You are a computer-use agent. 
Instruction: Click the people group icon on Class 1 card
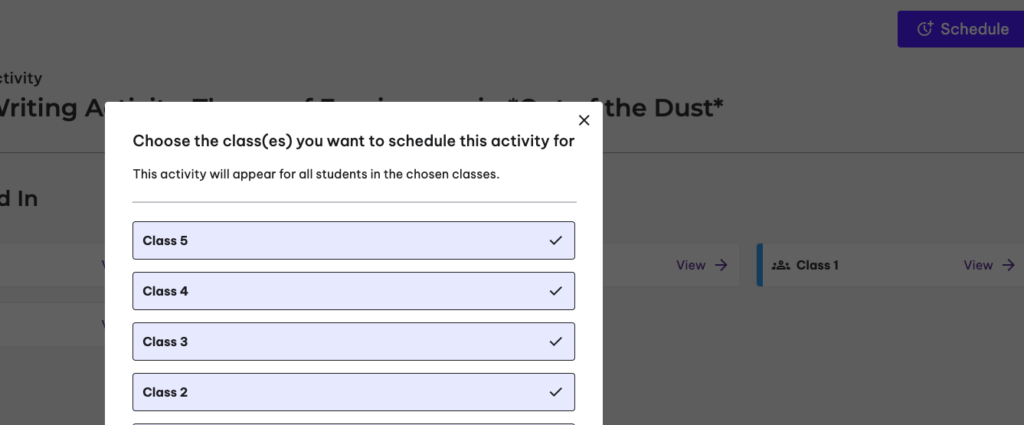(780, 265)
